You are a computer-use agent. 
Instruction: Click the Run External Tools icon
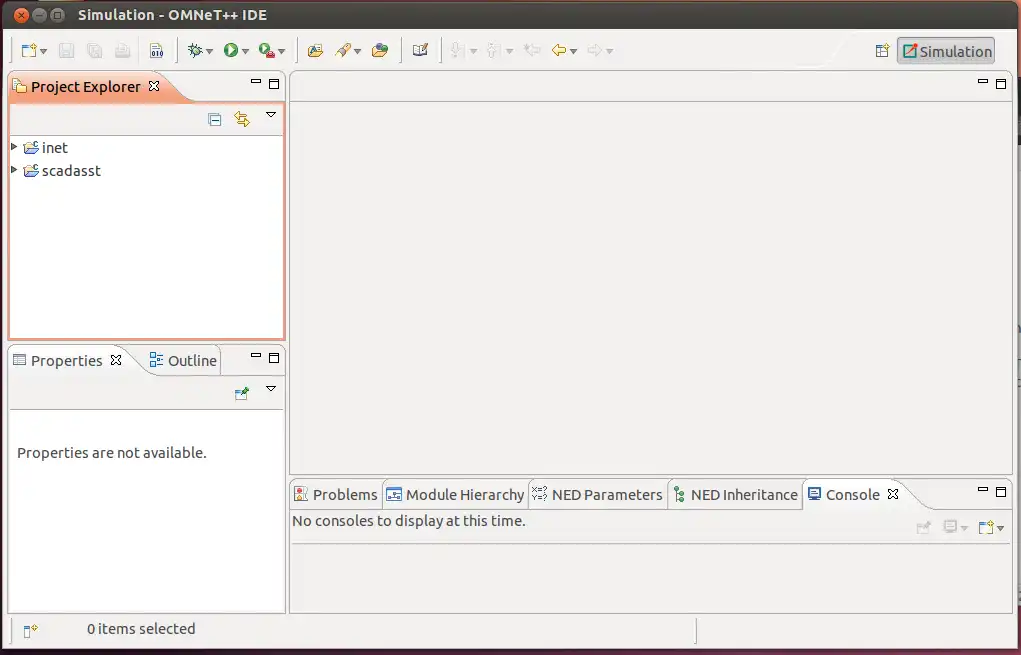(266, 50)
